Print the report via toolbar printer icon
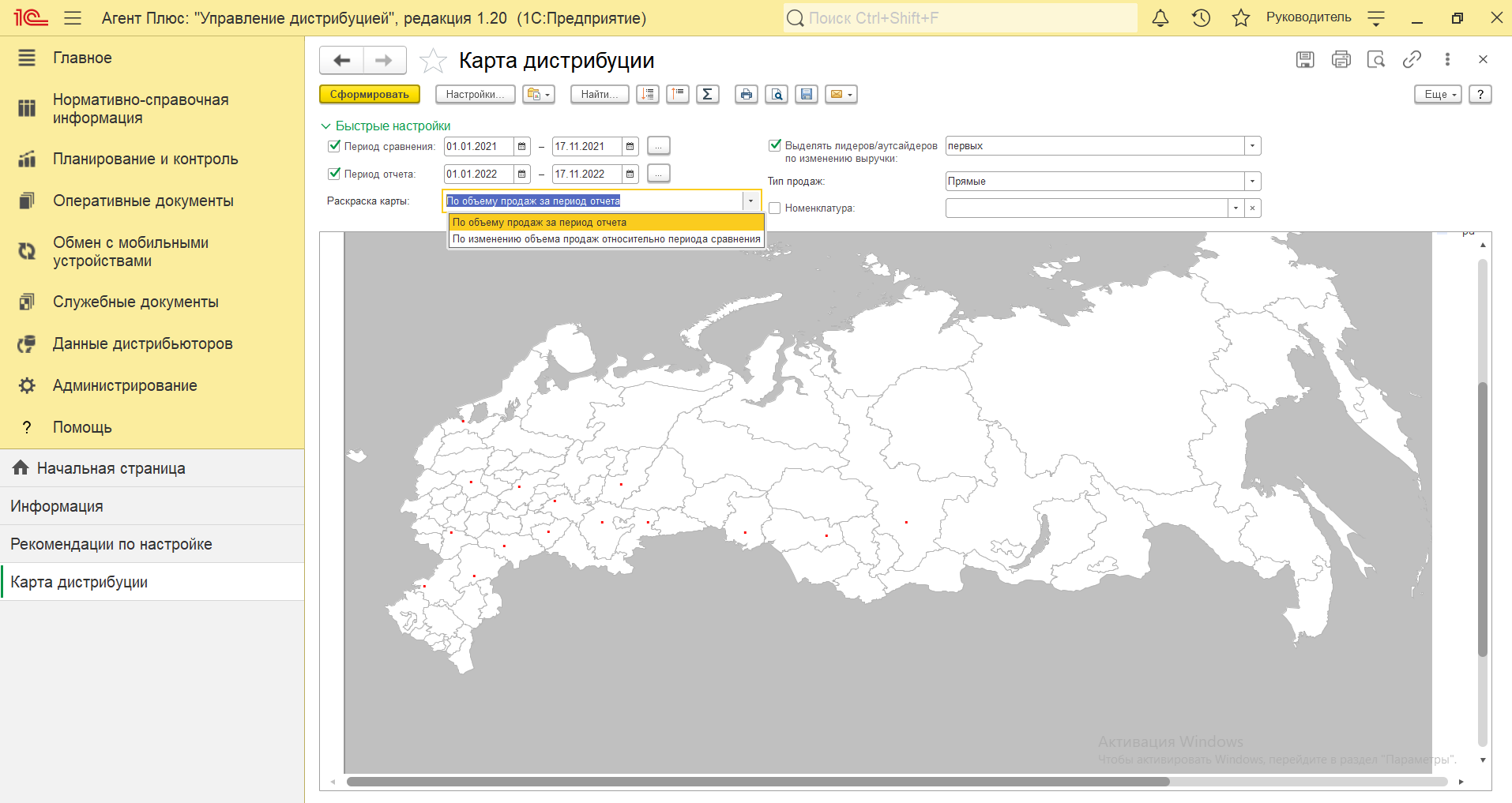Screen dimensions: 1512x803 [747, 94]
